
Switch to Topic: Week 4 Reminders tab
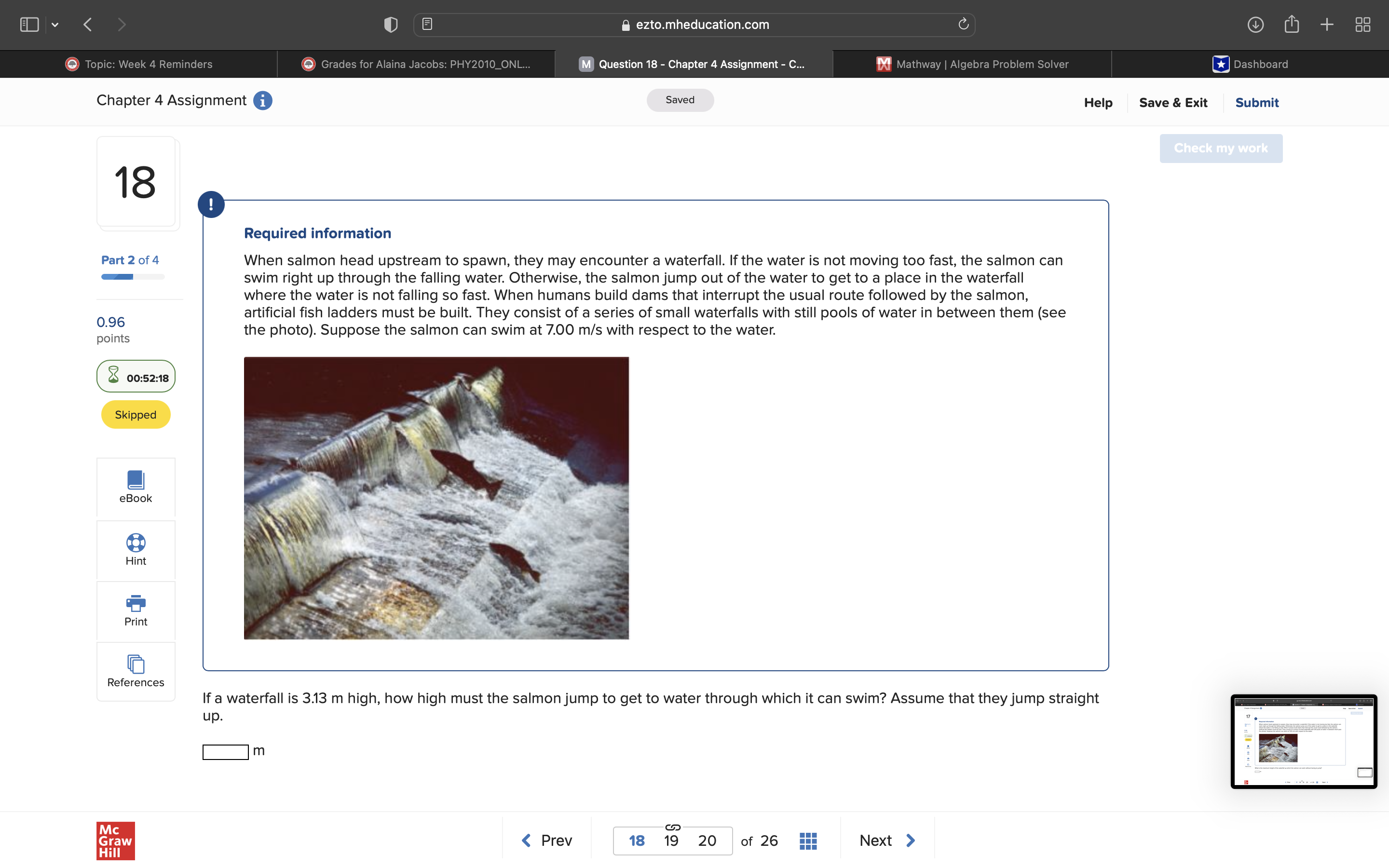[139, 64]
